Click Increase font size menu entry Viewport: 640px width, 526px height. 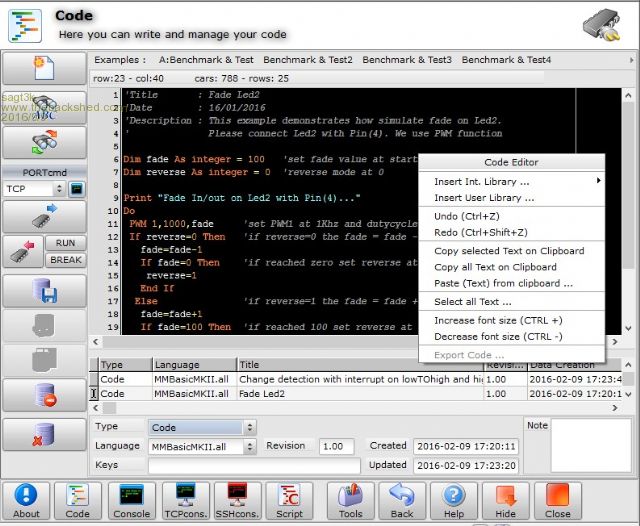[497, 320]
